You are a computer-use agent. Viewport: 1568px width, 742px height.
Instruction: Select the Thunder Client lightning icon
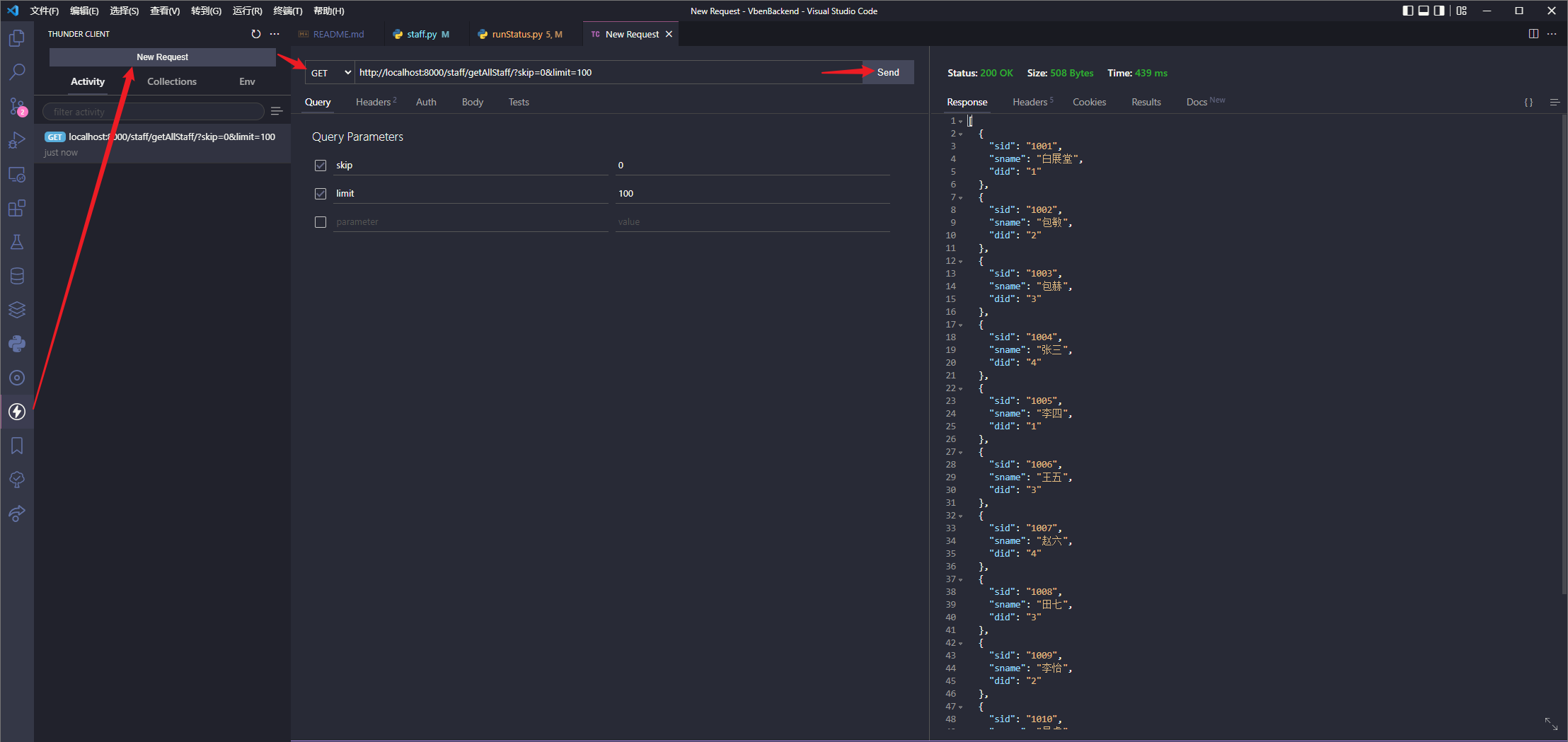(x=17, y=412)
